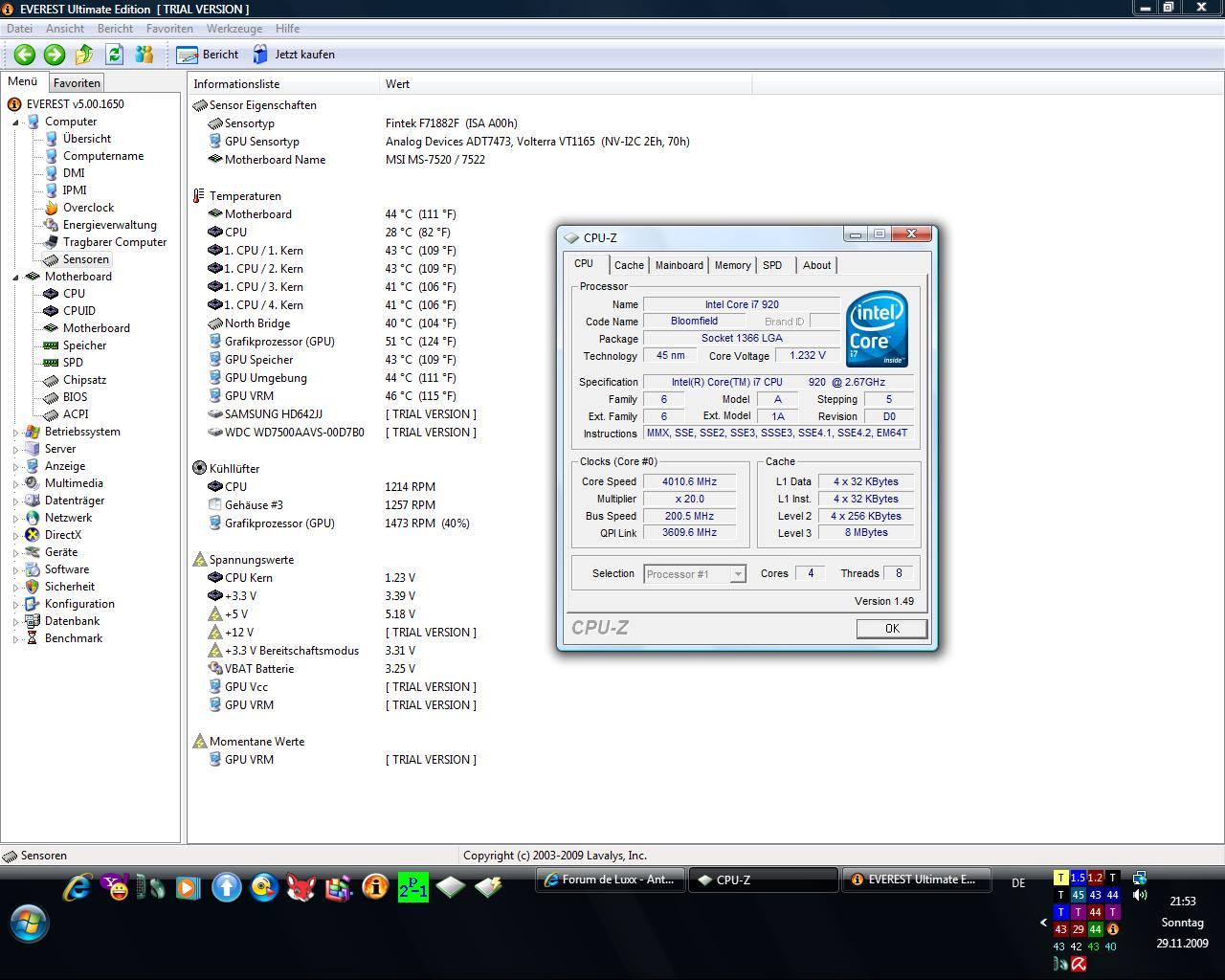Select the Menü tab in sidebar
1225x980 pixels.
point(22,82)
